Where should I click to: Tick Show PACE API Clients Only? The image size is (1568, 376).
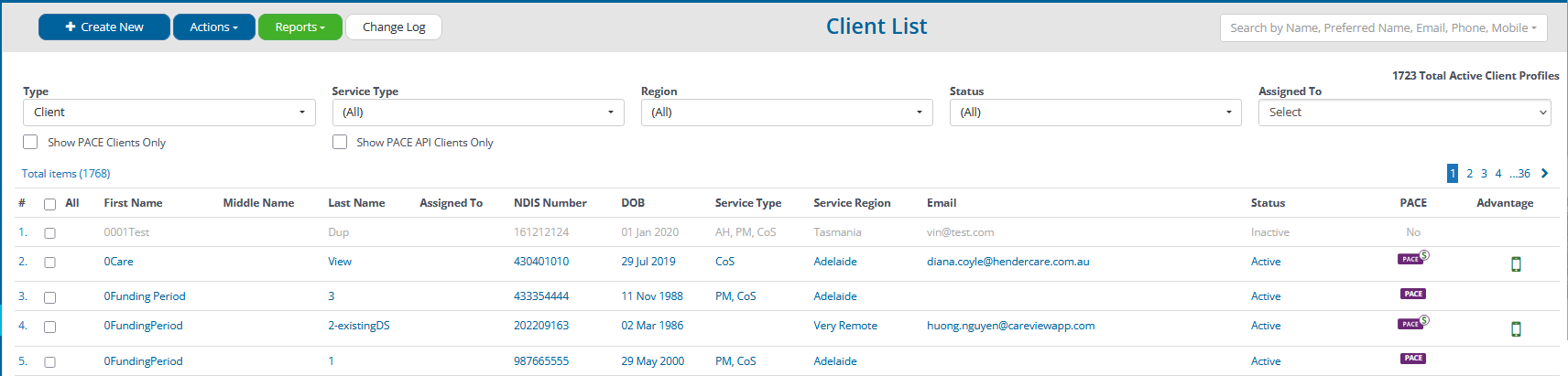click(340, 142)
